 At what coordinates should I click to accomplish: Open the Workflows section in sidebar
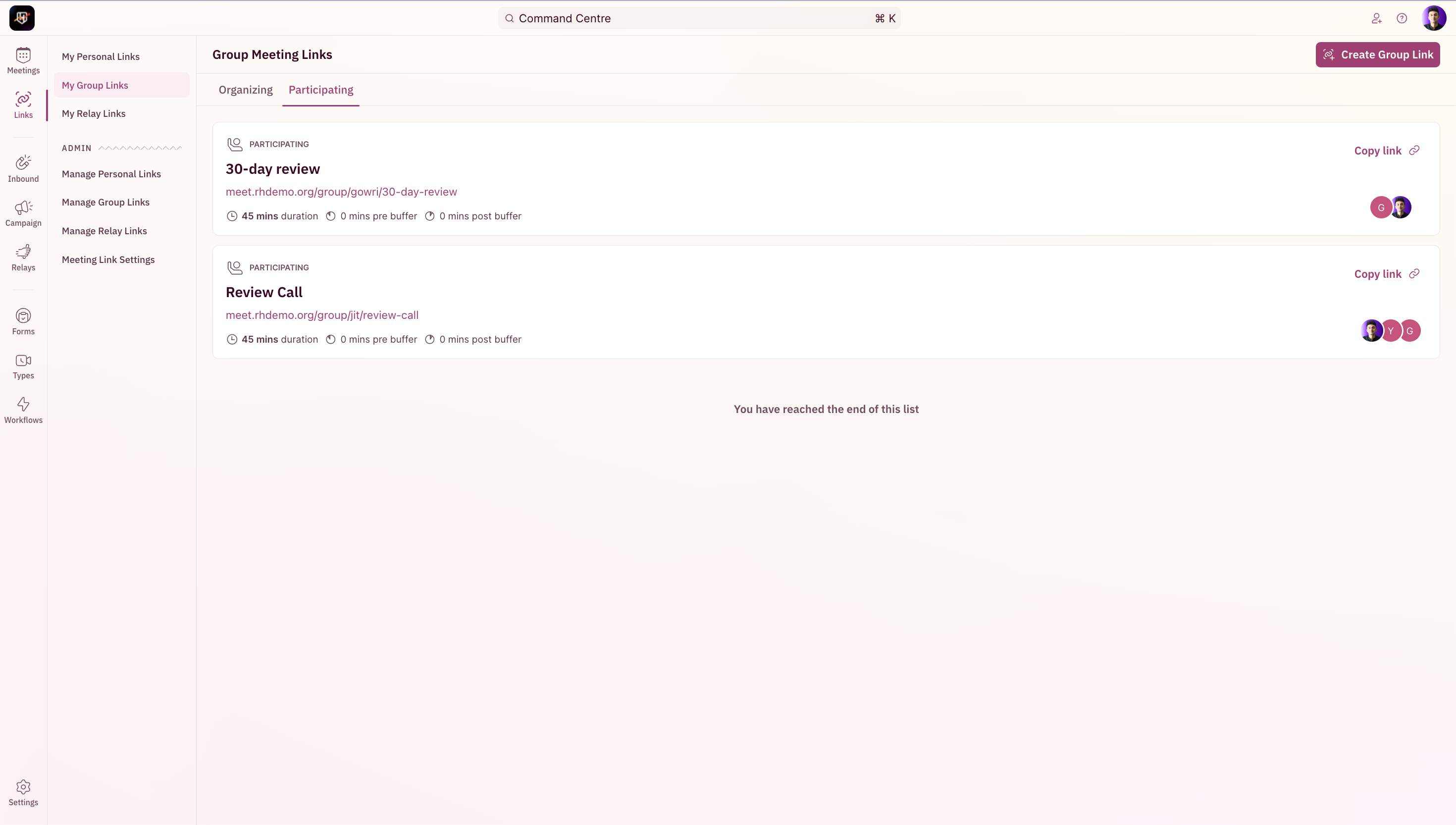pos(23,410)
